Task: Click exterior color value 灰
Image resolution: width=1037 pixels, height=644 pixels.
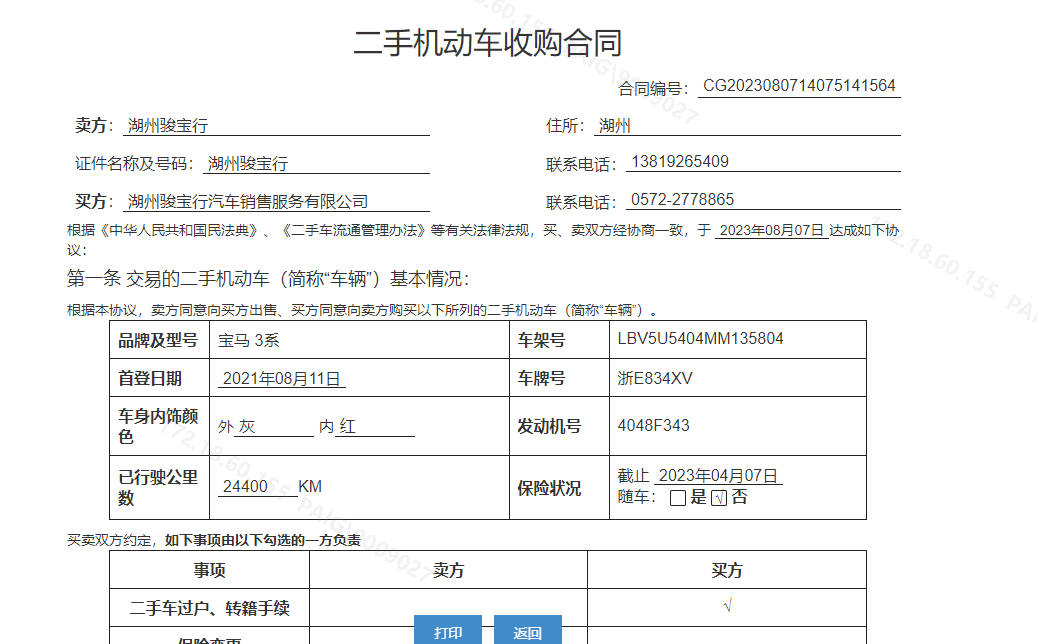Action: [x=247, y=426]
